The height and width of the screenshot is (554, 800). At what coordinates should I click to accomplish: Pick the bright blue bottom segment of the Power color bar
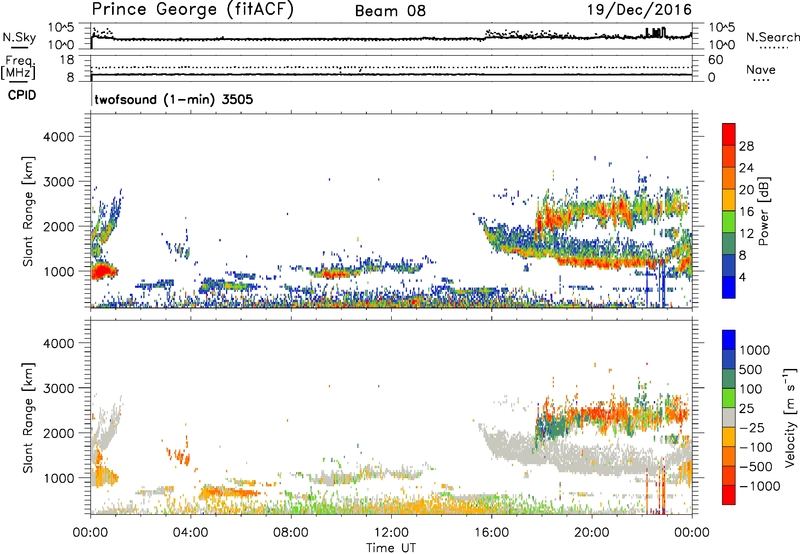tap(729, 287)
